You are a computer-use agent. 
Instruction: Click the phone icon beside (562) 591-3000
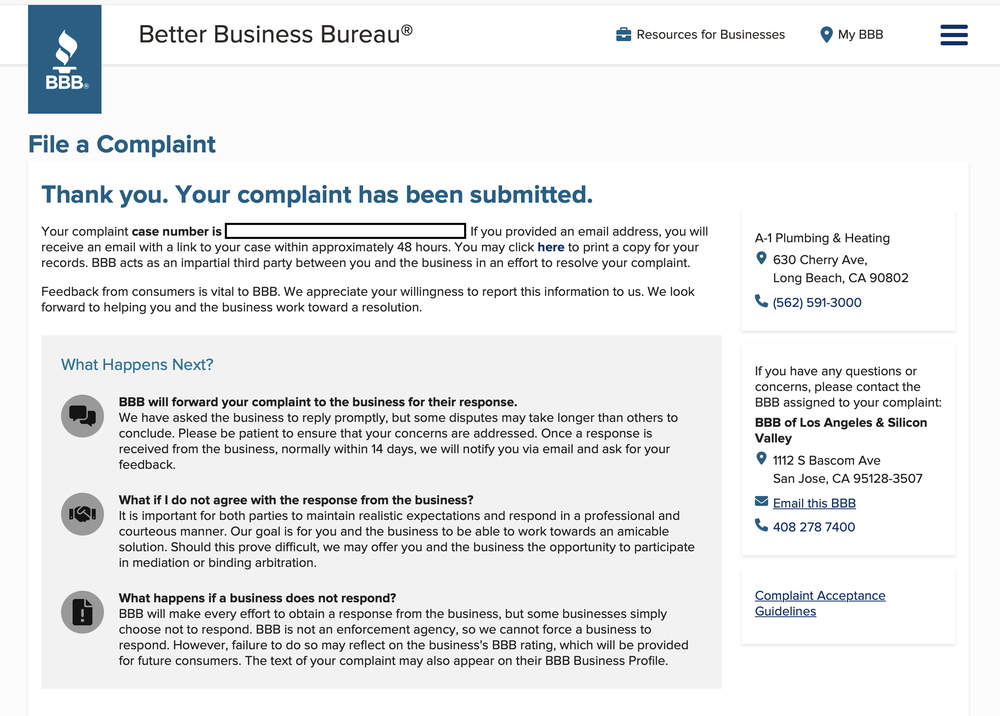click(761, 301)
